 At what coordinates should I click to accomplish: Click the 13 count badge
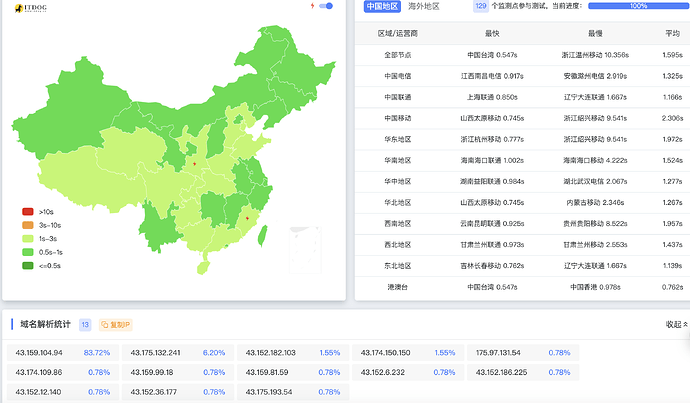[x=85, y=325]
